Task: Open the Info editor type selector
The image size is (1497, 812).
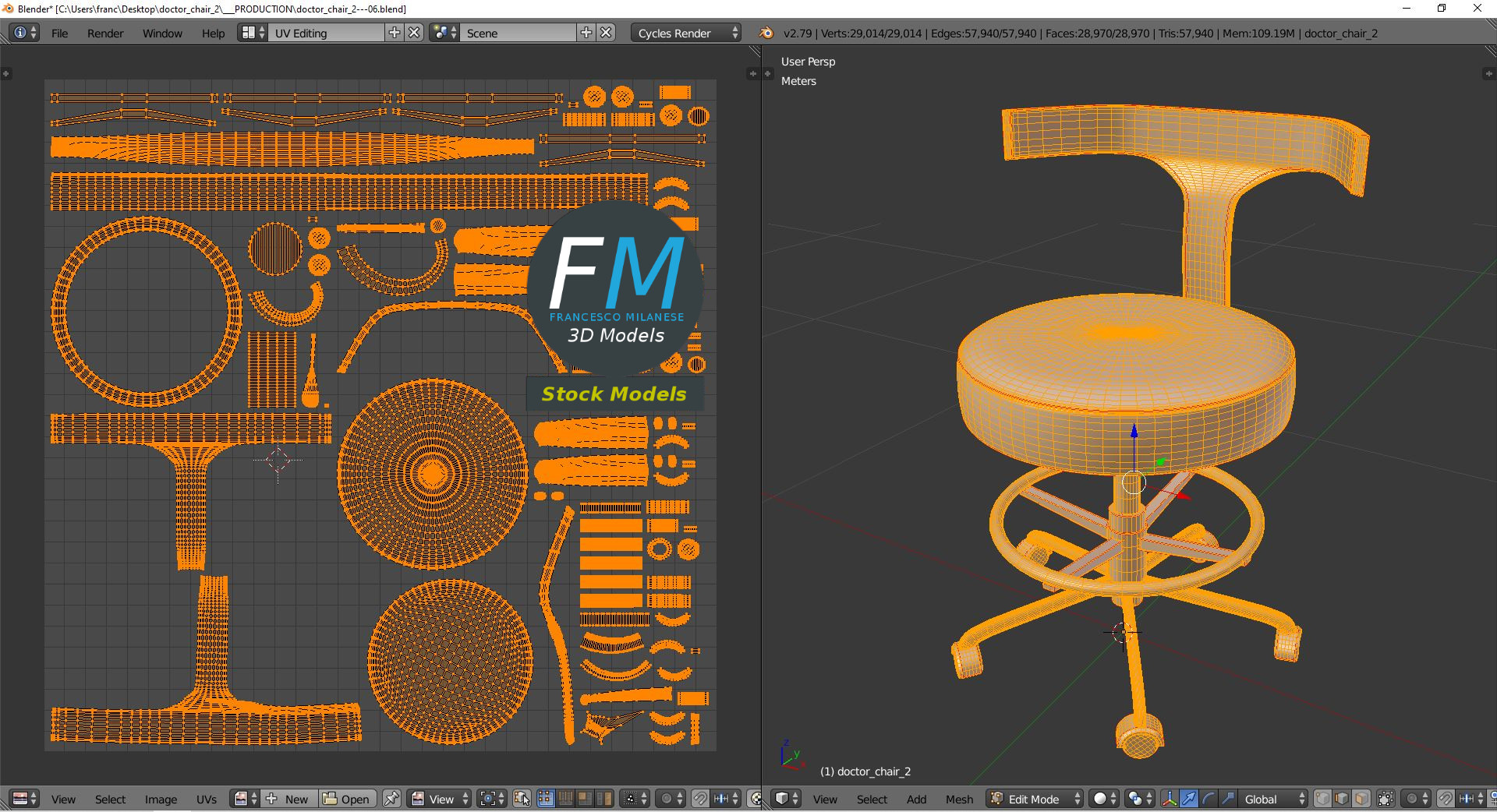Action: pos(23,33)
